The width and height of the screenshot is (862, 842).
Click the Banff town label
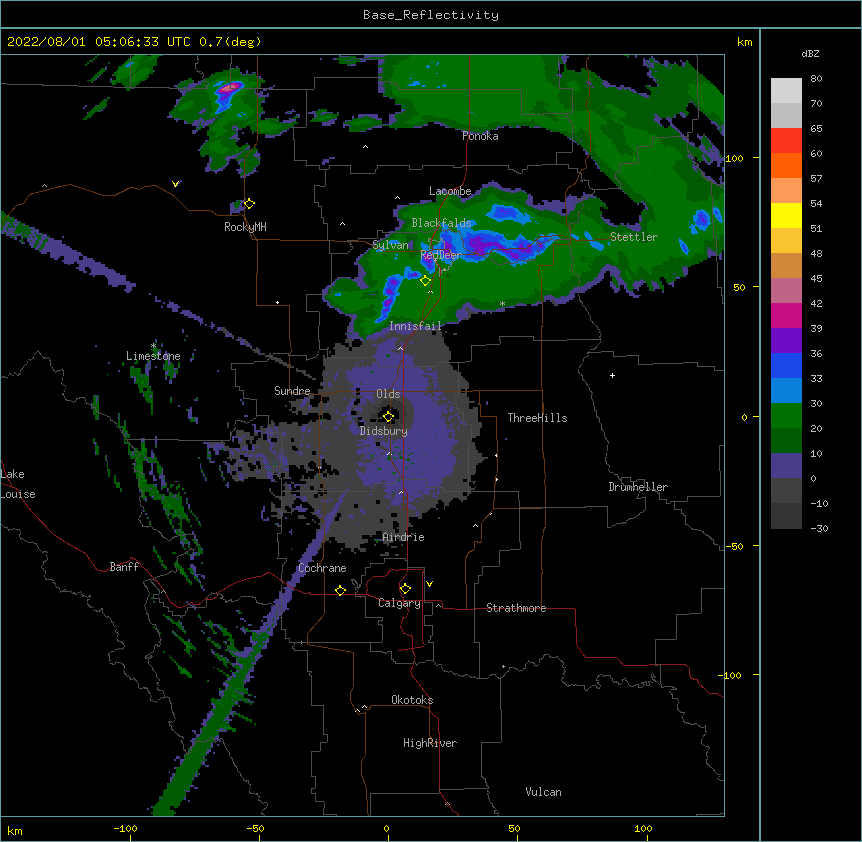(x=124, y=567)
